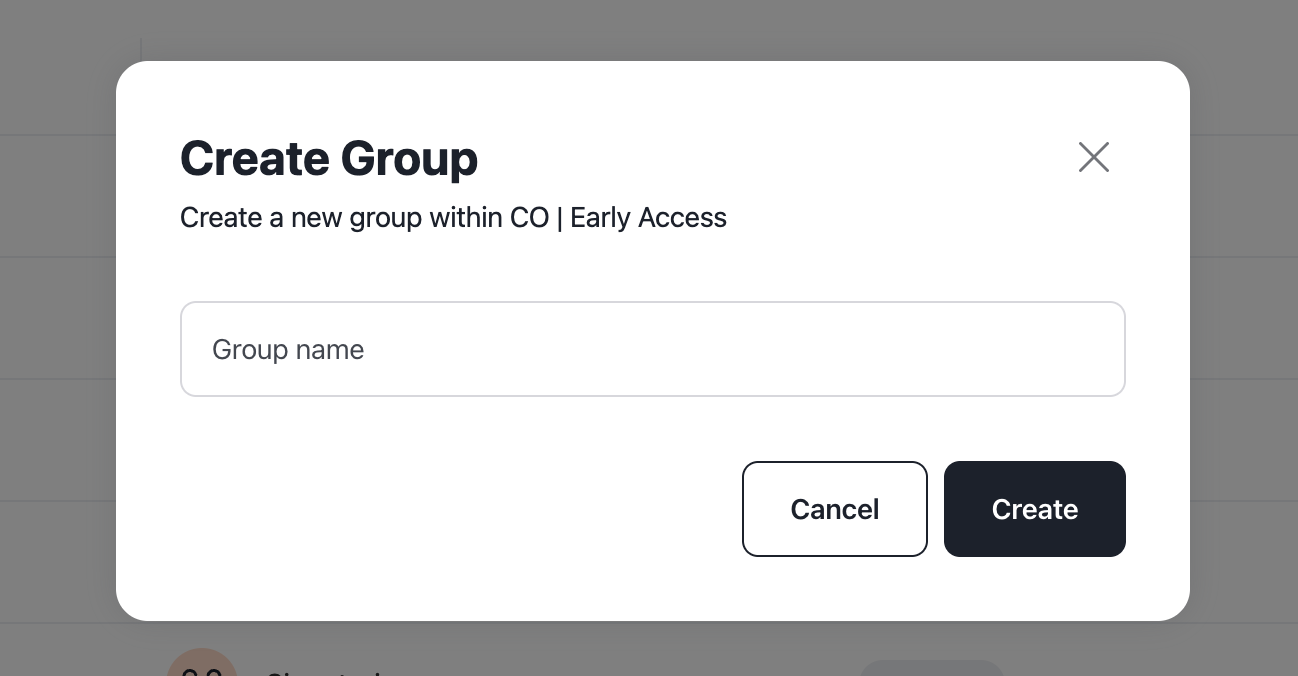
Task: Click the word 'Early Access' in subtitle
Action: point(648,218)
